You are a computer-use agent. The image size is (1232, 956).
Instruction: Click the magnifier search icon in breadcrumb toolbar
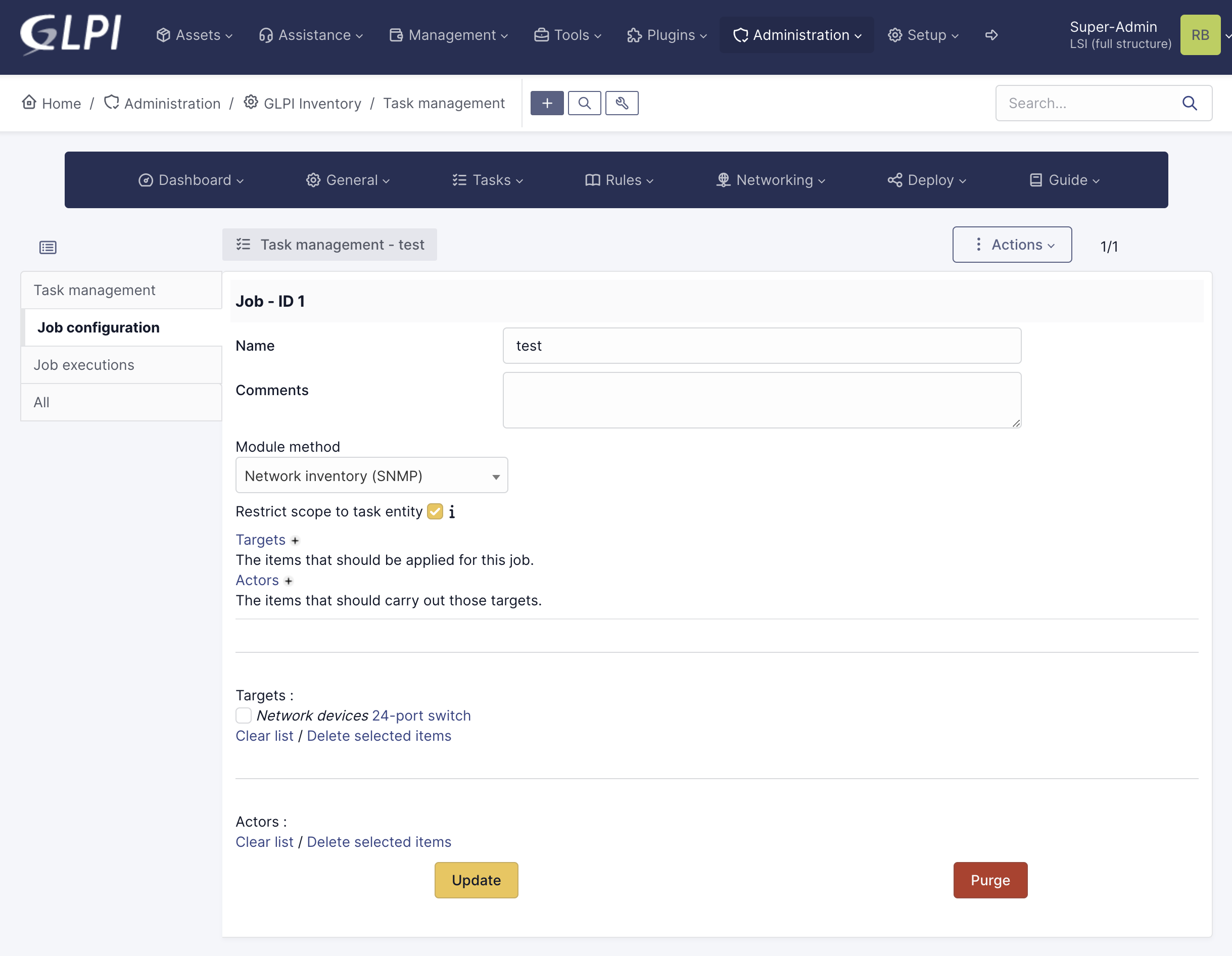click(x=584, y=103)
